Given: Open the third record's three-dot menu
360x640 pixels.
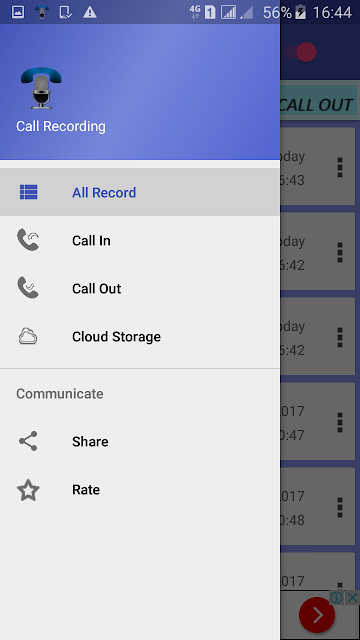Looking at the screenshot, I should (x=340, y=337).
